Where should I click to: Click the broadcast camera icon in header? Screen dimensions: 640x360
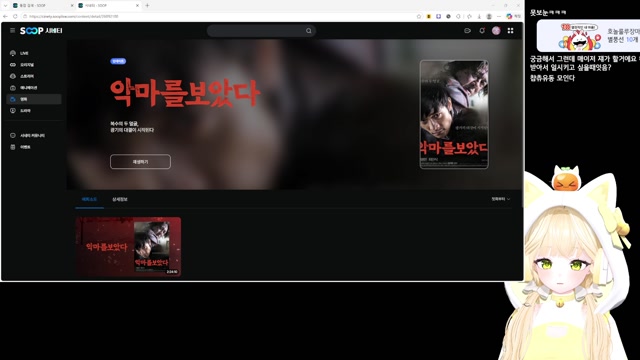[467, 31]
